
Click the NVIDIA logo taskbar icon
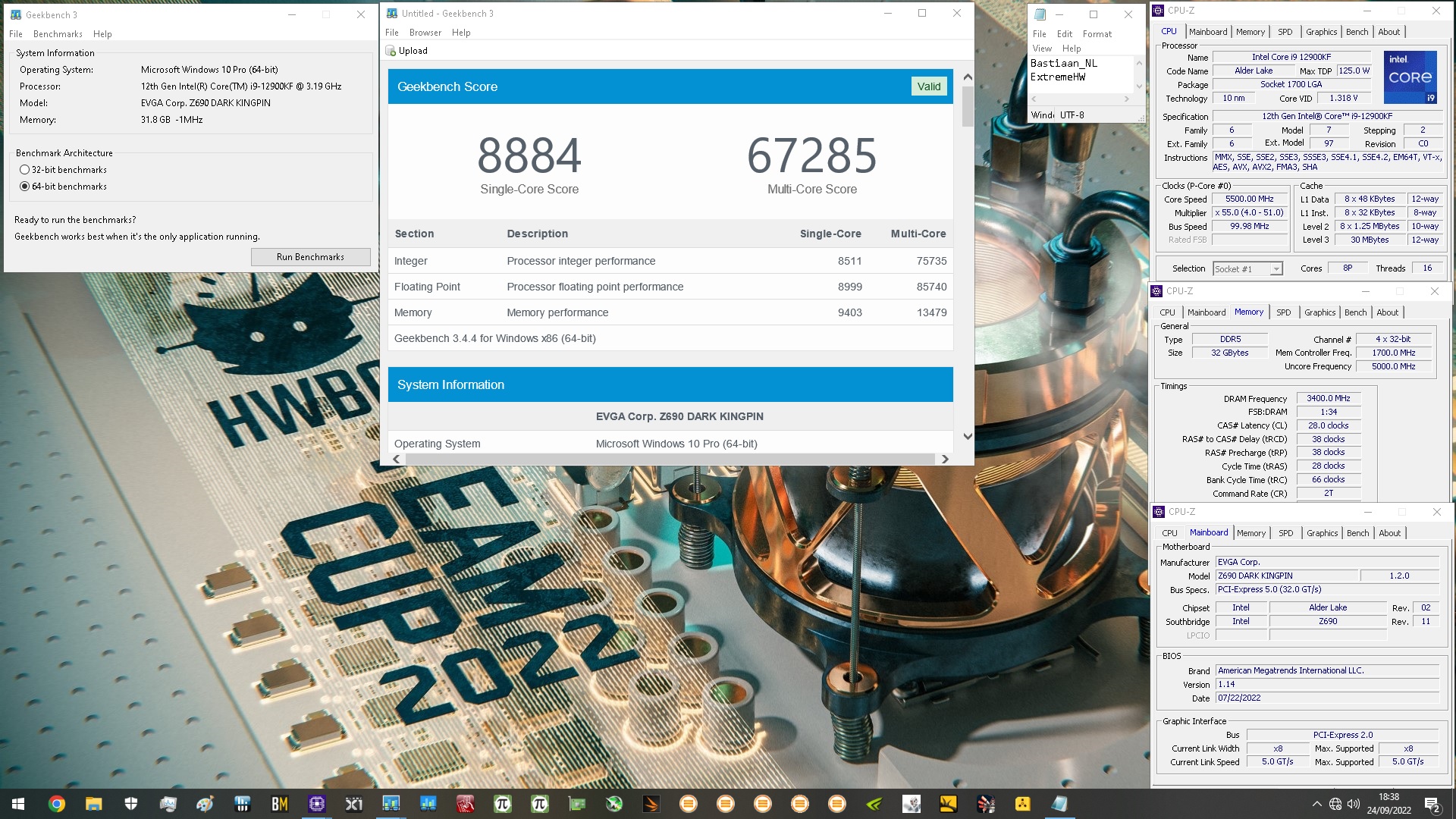(x=874, y=804)
